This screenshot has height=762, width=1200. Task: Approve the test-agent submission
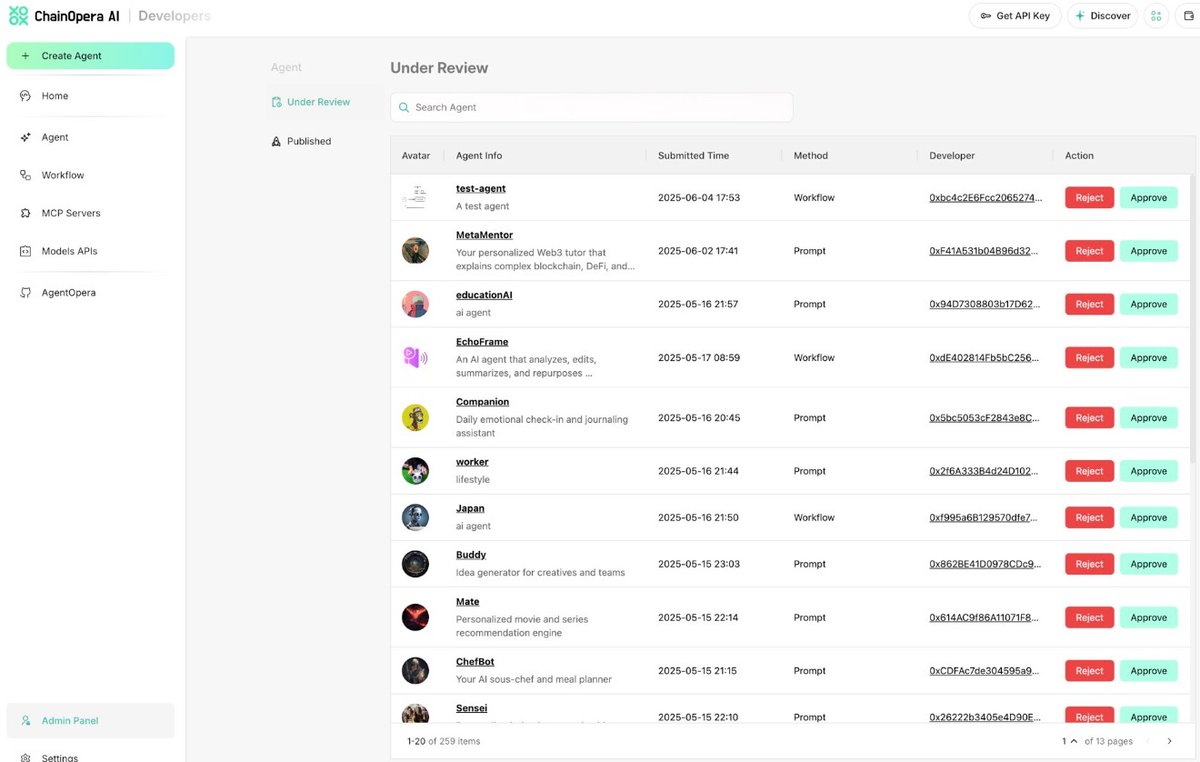point(1148,198)
